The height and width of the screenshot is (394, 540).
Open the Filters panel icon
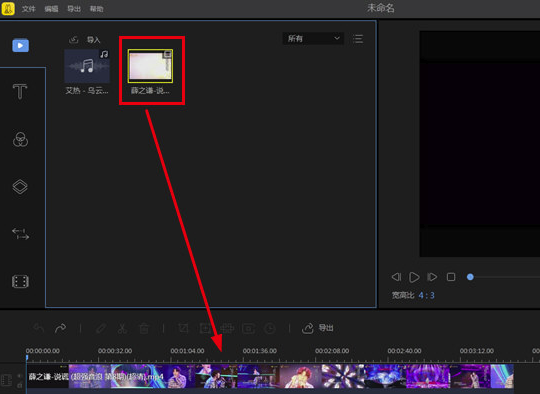pyautogui.click(x=20, y=139)
